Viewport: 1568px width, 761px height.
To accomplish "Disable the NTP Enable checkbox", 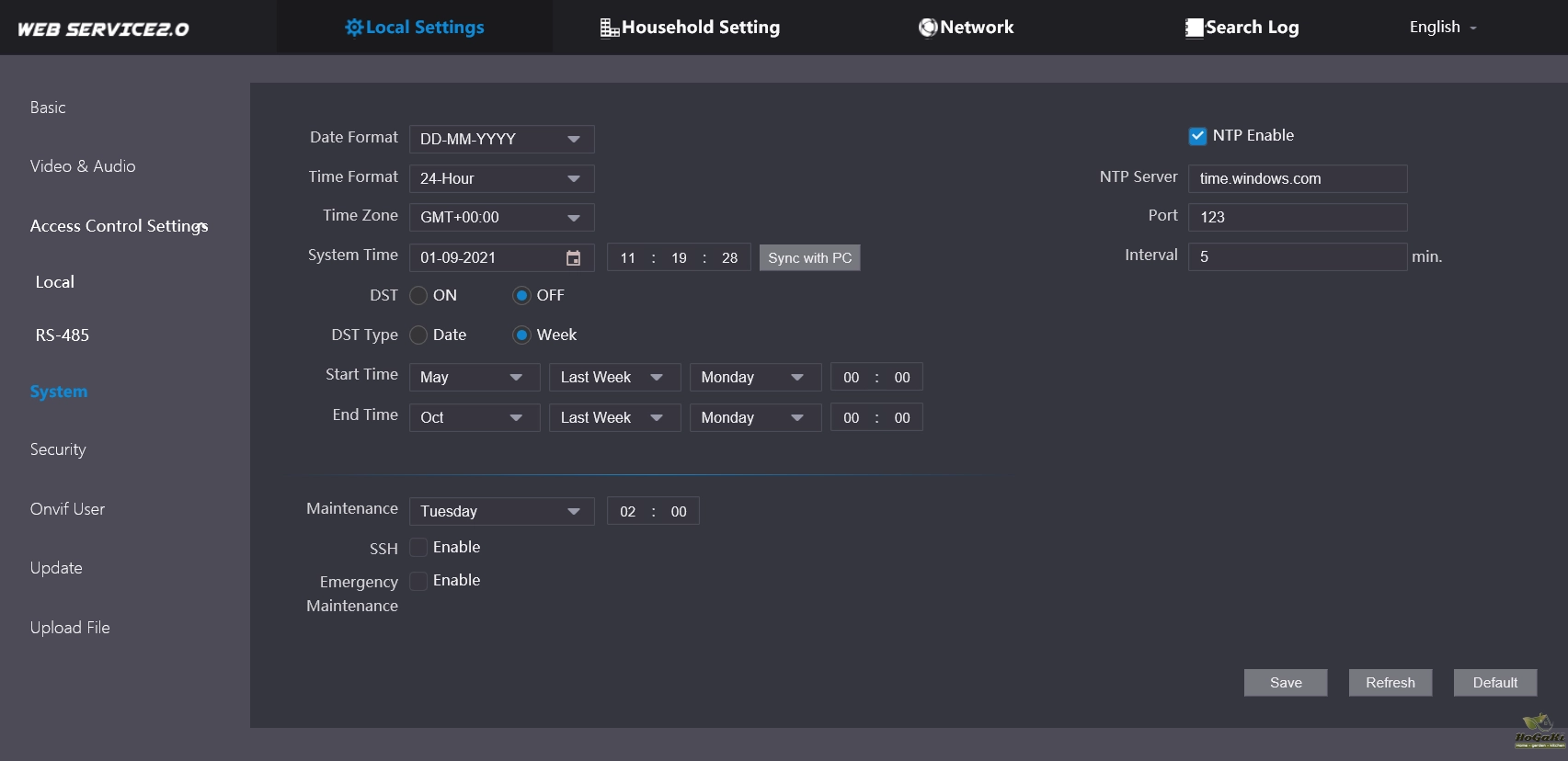I will tap(1197, 136).
